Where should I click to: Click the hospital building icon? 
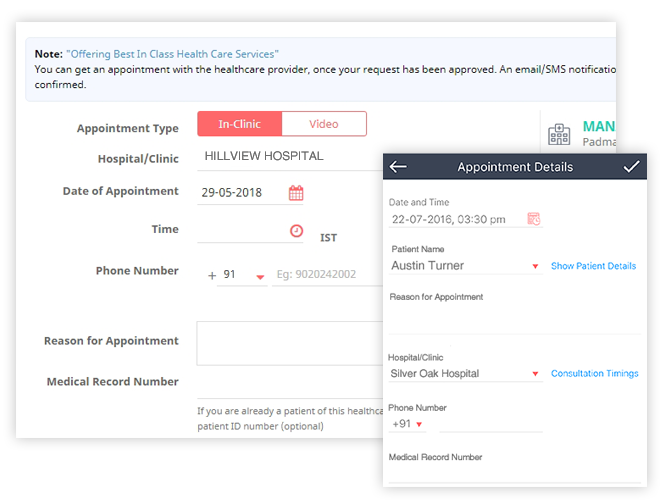pos(558,134)
